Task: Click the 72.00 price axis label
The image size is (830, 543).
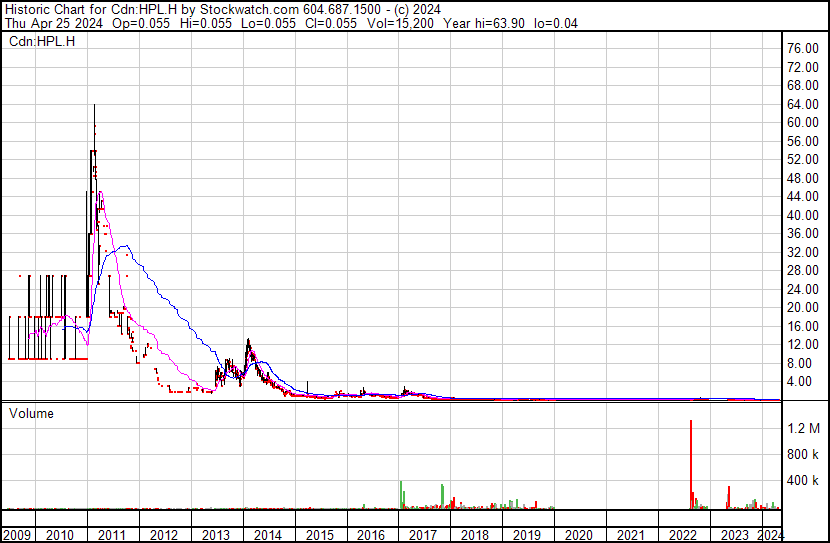Action: [x=803, y=67]
